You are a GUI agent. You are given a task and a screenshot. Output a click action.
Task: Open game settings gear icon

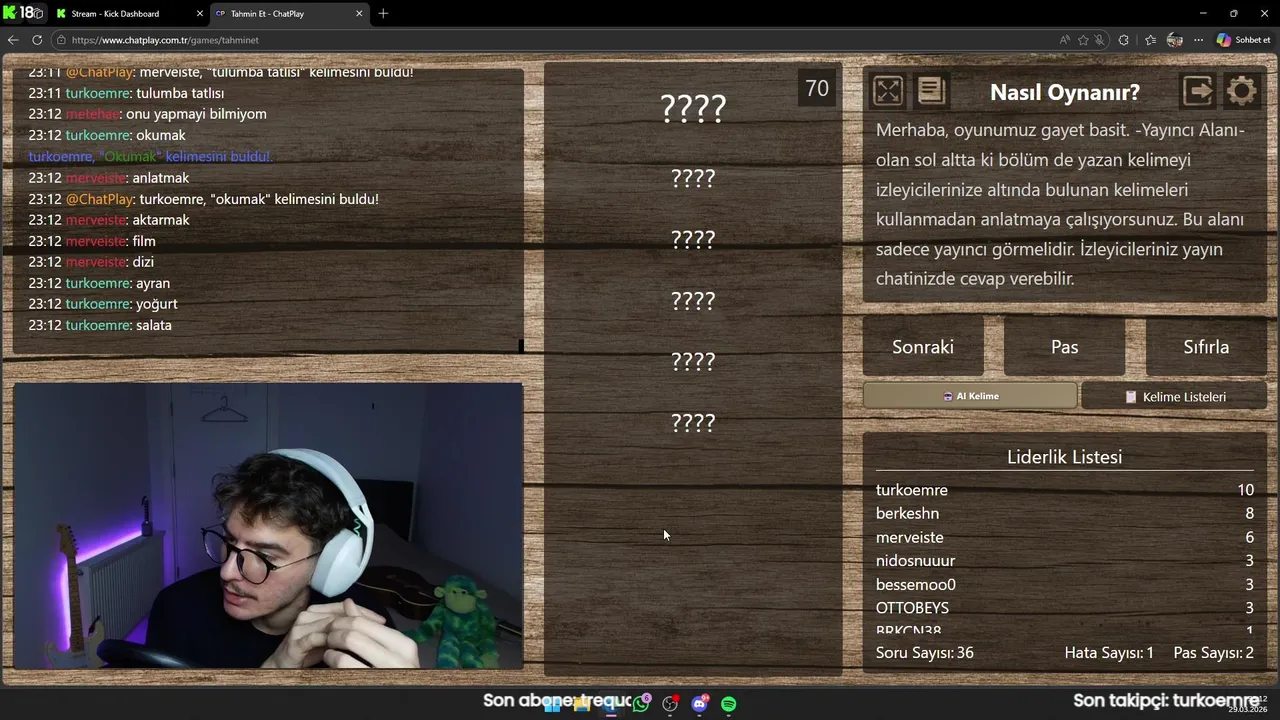pyautogui.click(x=1241, y=91)
